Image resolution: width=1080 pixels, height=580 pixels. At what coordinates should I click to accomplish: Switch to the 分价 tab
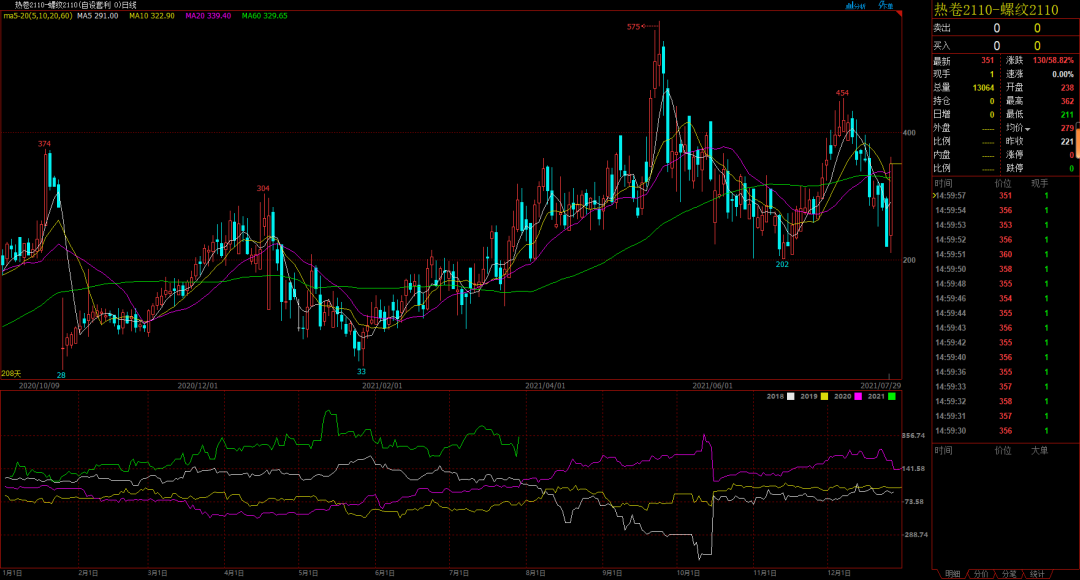[981, 574]
